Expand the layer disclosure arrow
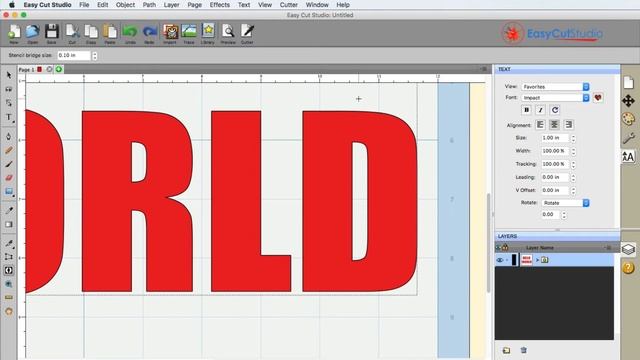Image resolution: width=640 pixels, height=360 pixels. pos(538,260)
